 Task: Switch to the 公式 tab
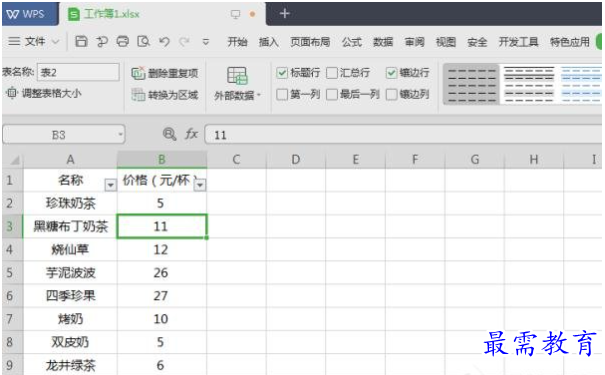[352, 42]
